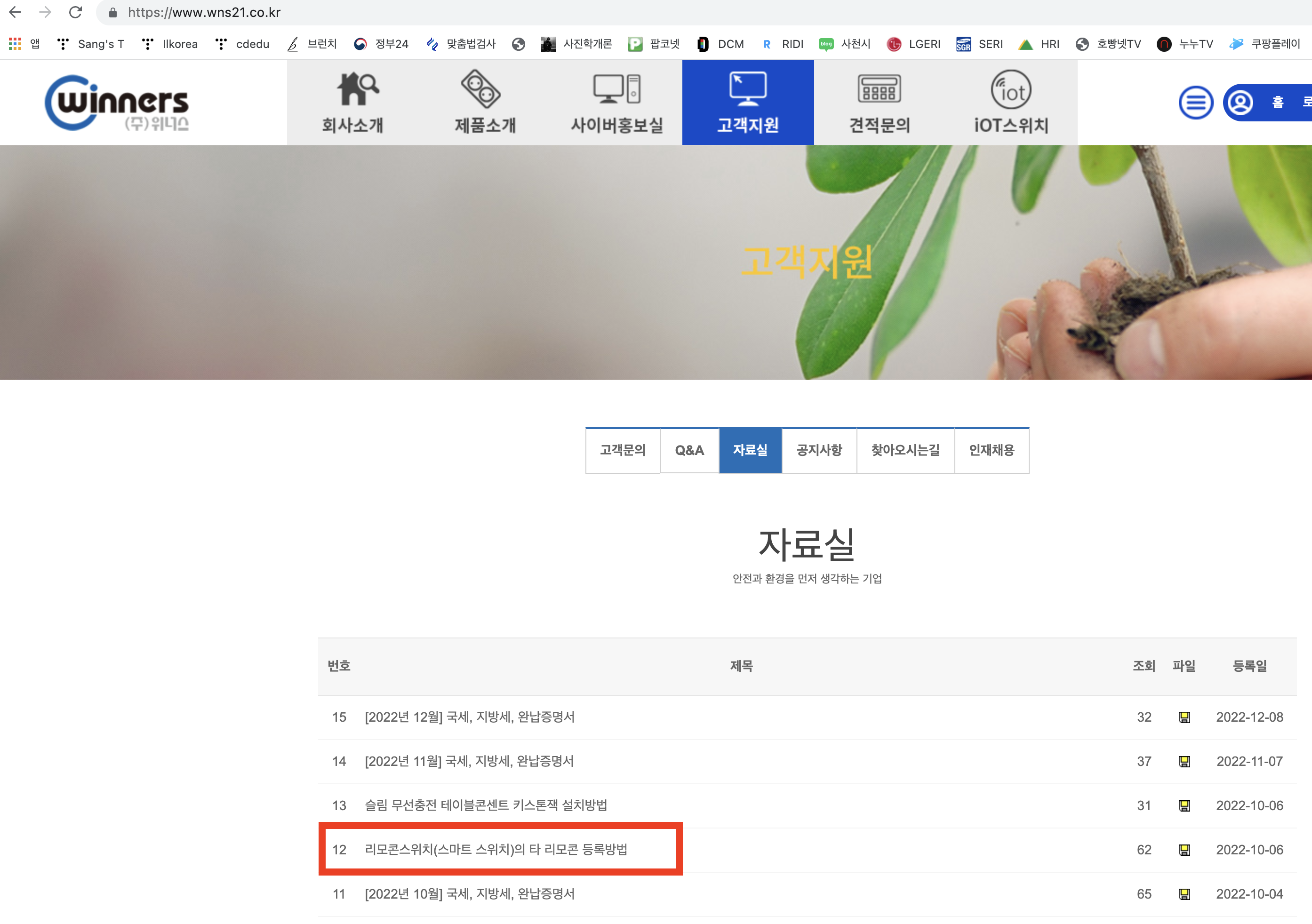The width and height of the screenshot is (1312, 924).
Task: Open post 슬림 무선충전 테이블콘센트 설치방법
Action: point(486,806)
